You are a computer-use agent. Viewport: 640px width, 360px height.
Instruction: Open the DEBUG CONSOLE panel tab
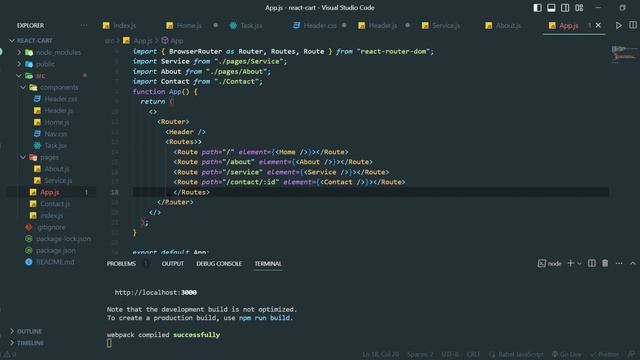pos(219,264)
